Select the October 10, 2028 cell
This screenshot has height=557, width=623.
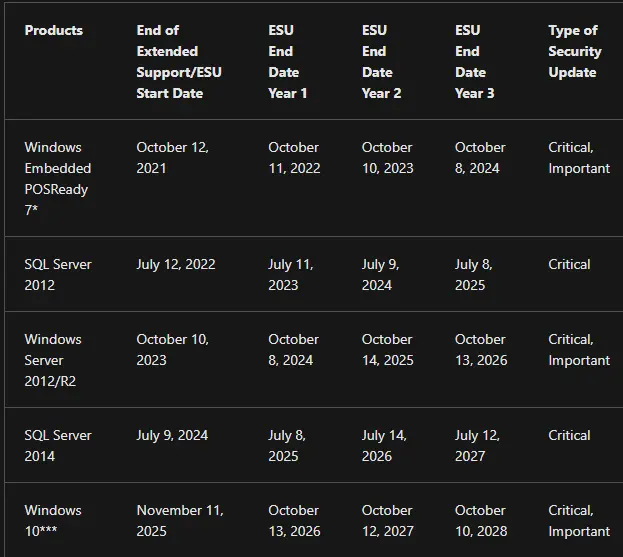coord(481,520)
